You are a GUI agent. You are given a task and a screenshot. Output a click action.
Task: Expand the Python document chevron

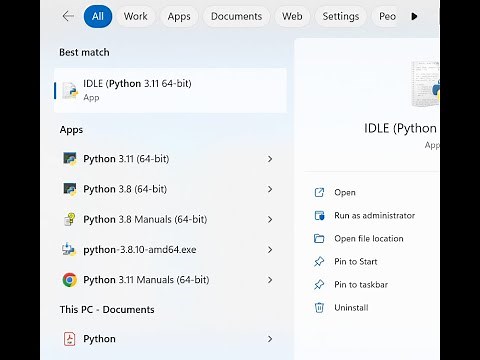pos(270,339)
